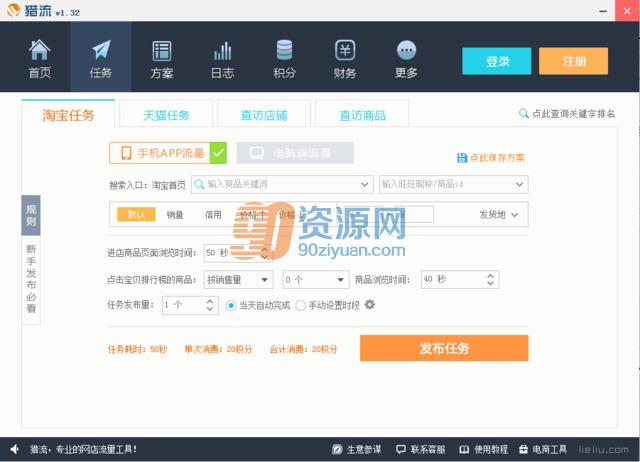The image size is (640, 462).
Task: Open the 方案 list icon
Action: [162, 51]
